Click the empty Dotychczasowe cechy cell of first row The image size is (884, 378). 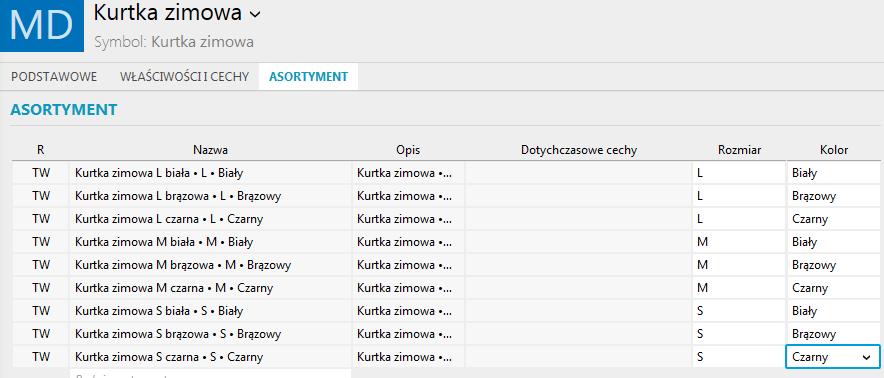[x=578, y=173]
